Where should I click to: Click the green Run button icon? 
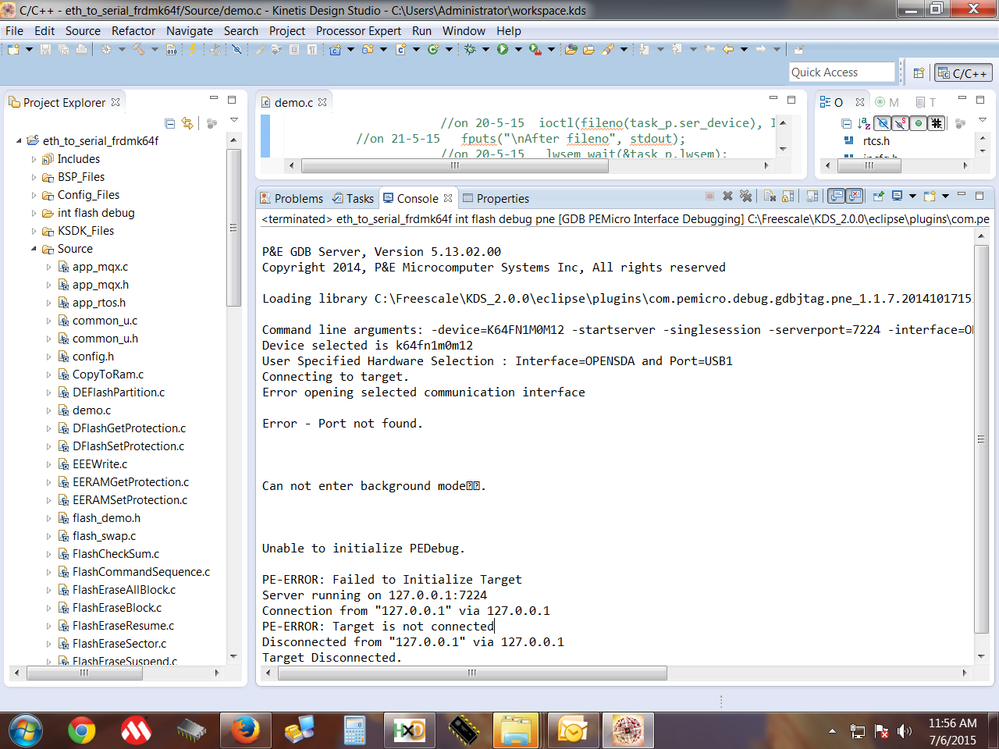click(503, 49)
